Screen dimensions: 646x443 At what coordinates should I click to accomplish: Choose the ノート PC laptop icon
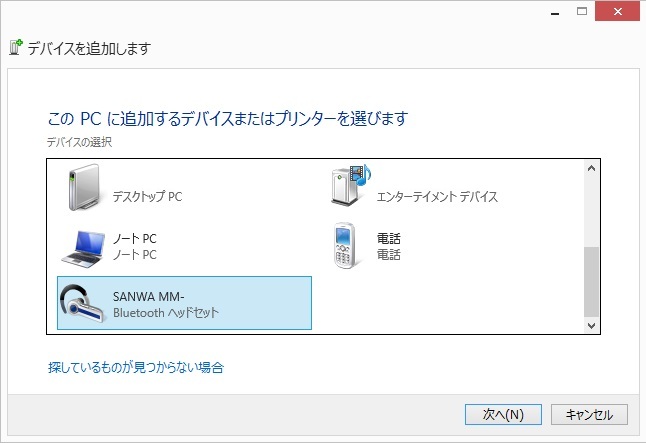tap(83, 249)
